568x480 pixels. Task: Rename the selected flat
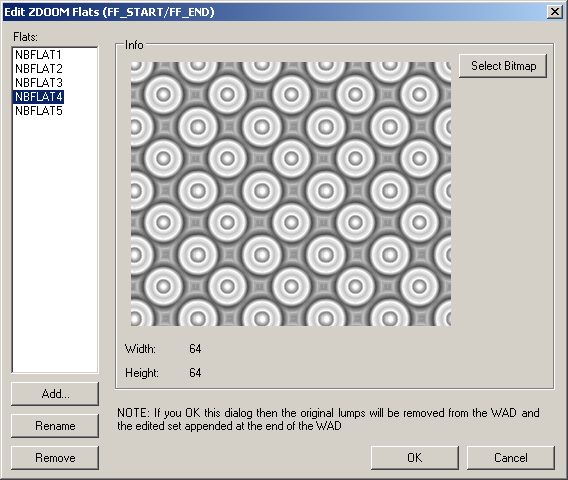(55, 426)
